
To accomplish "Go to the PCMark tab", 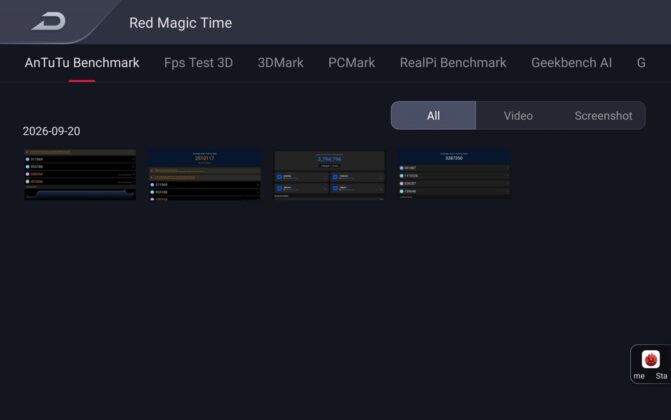I will tap(352, 63).
